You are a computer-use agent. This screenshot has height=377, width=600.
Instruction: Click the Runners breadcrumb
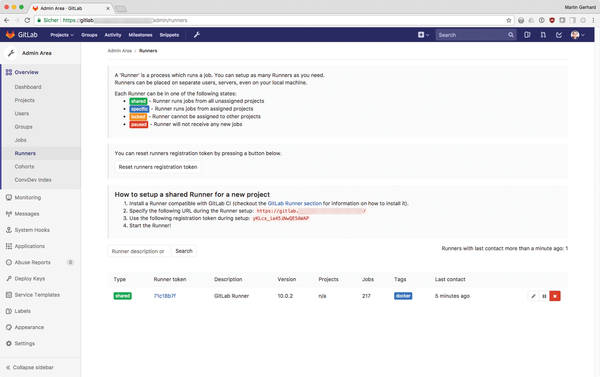pos(148,51)
